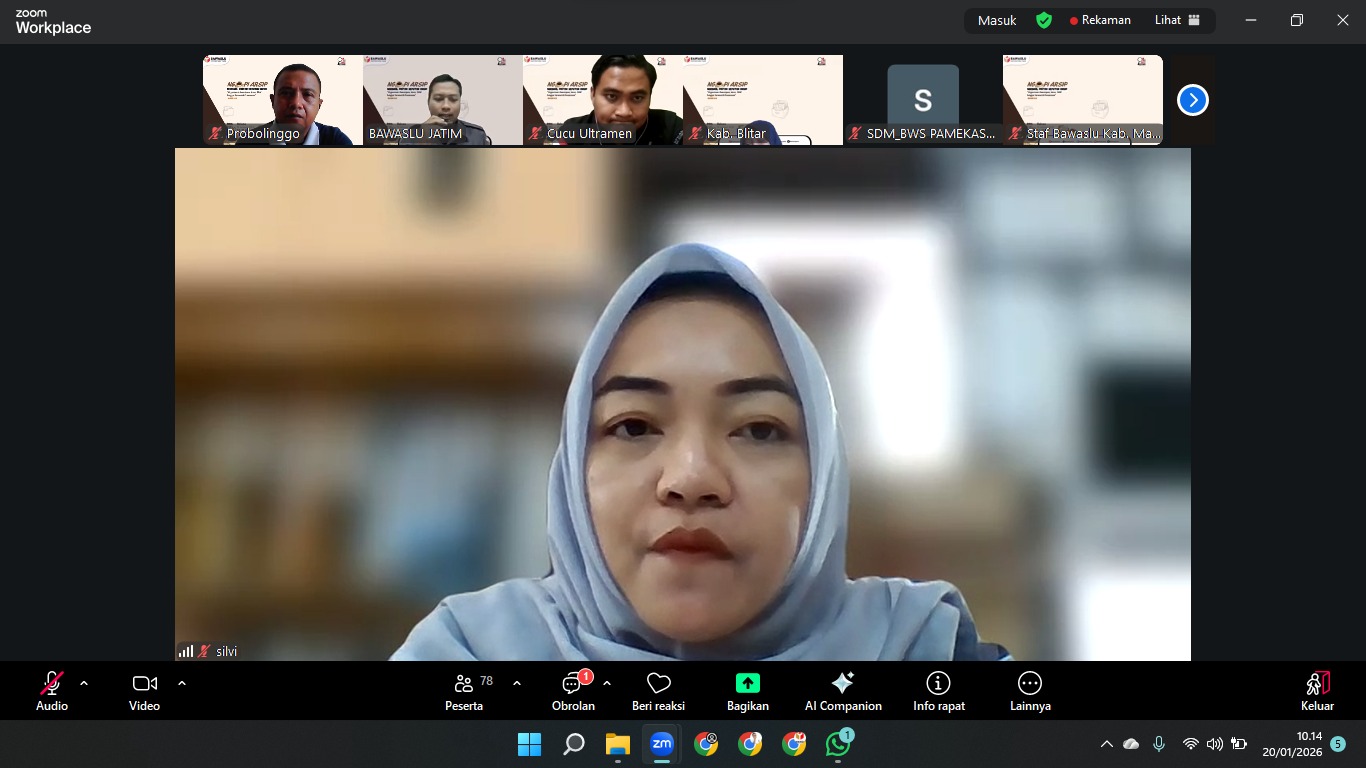This screenshot has height=768, width=1366.
Task: Click the green shield encryption icon
Action: (x=1043, y=20)
